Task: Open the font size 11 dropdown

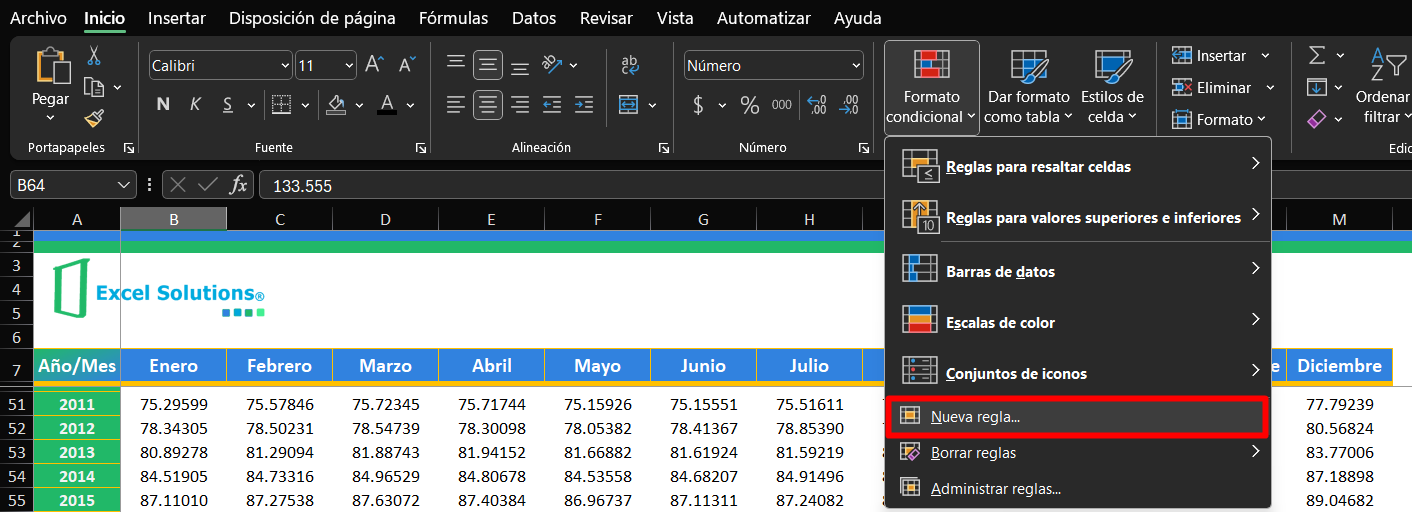Action: (x=349, y=66)
